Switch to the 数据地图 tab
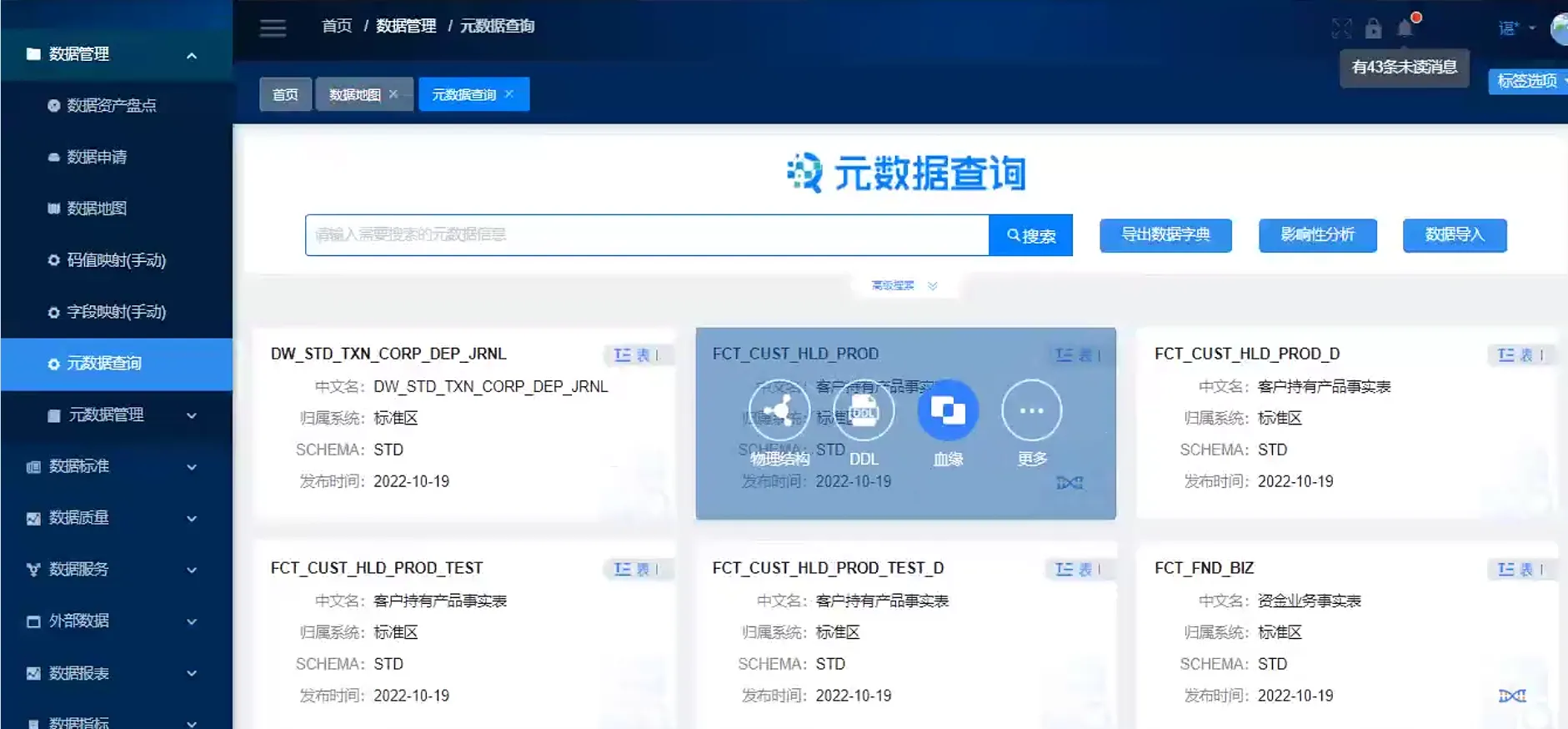Image resolution: width=1568 pixels, height=729 pixels. (x=354, y=94)
